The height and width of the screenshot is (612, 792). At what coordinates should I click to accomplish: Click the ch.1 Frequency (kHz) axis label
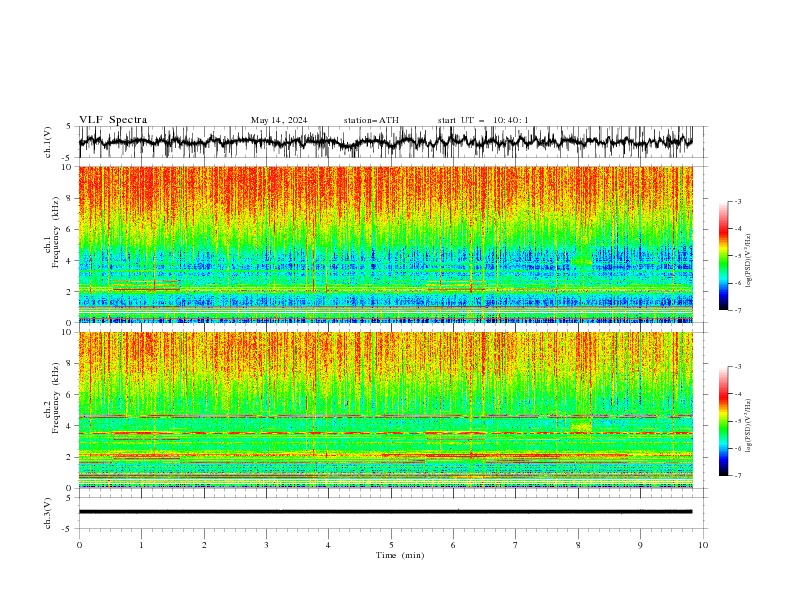pos(52,232)
